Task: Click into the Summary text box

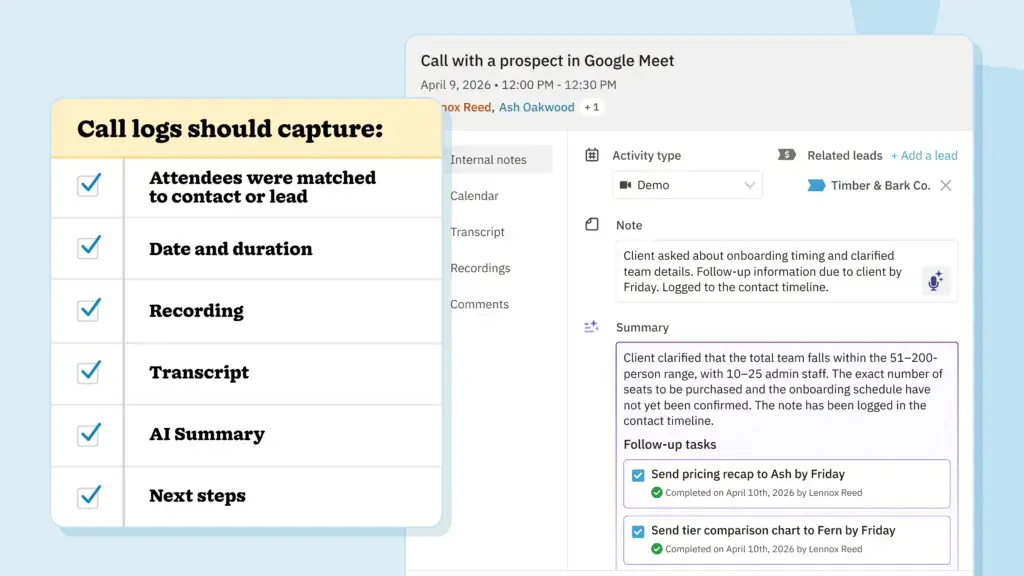Action: coord(786,455)
